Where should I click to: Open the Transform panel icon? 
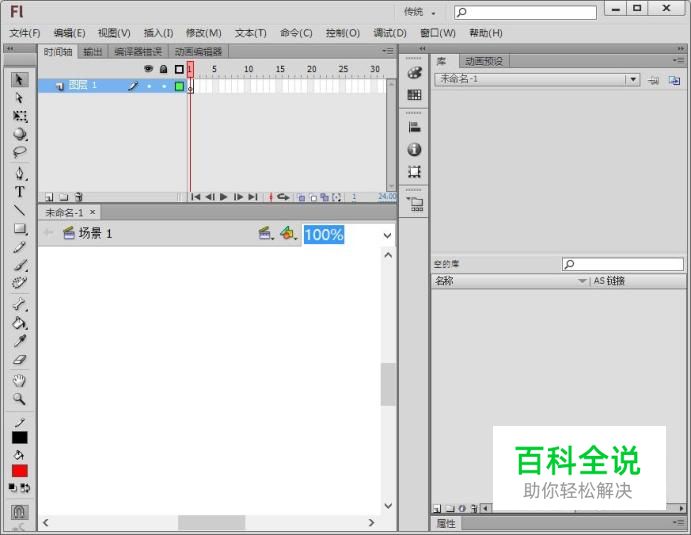point(414,171)
